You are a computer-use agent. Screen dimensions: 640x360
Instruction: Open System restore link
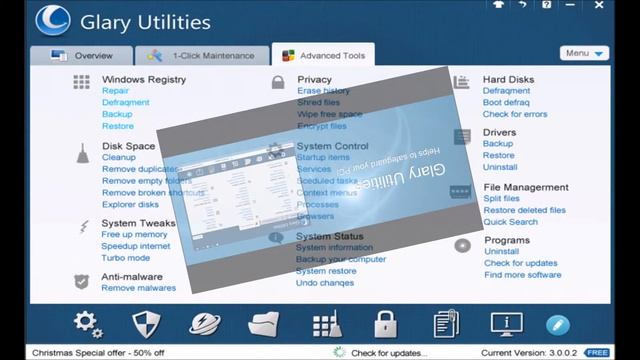click(326, 271)
